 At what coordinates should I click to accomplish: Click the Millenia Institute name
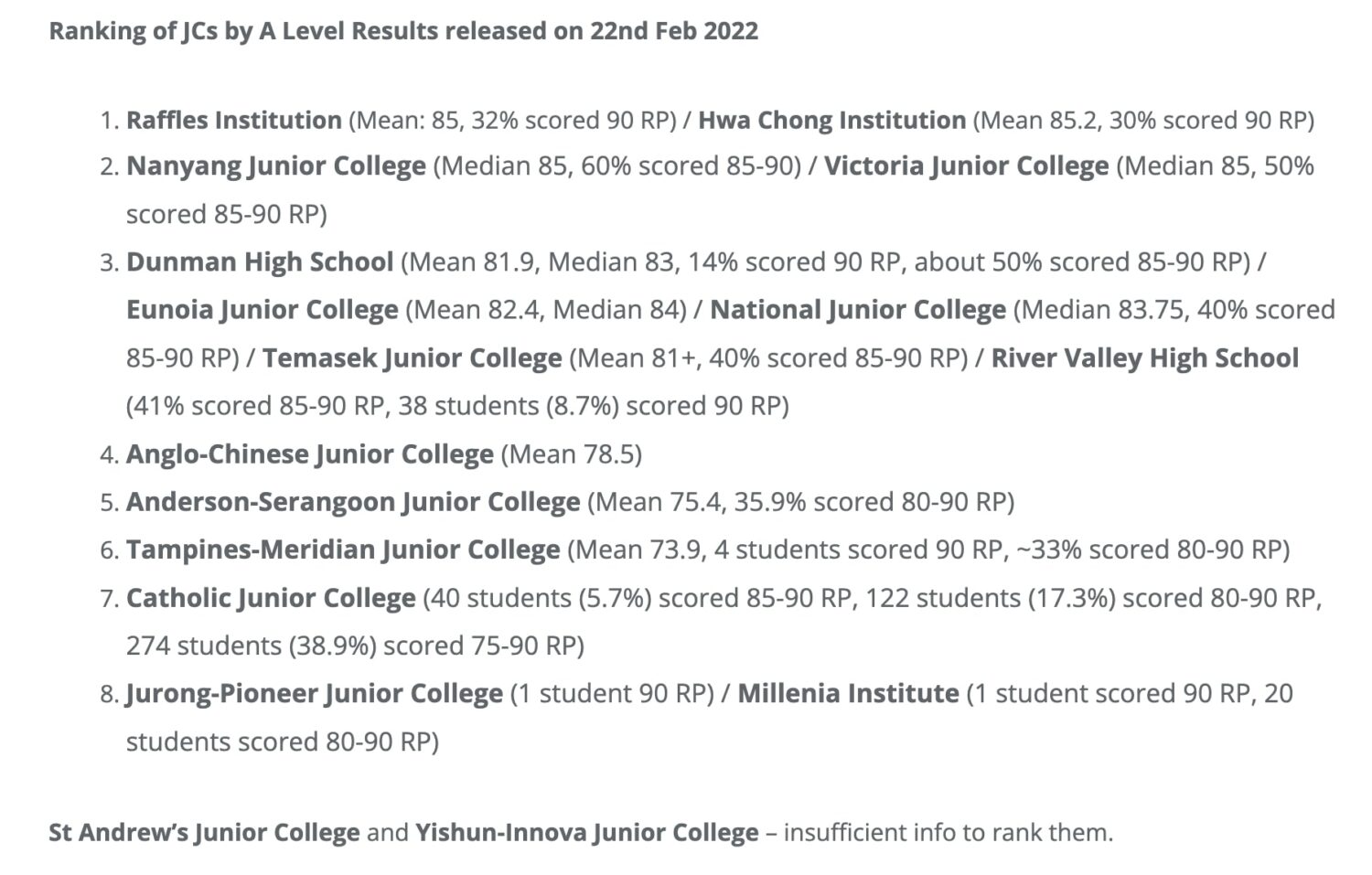[848, 694]
